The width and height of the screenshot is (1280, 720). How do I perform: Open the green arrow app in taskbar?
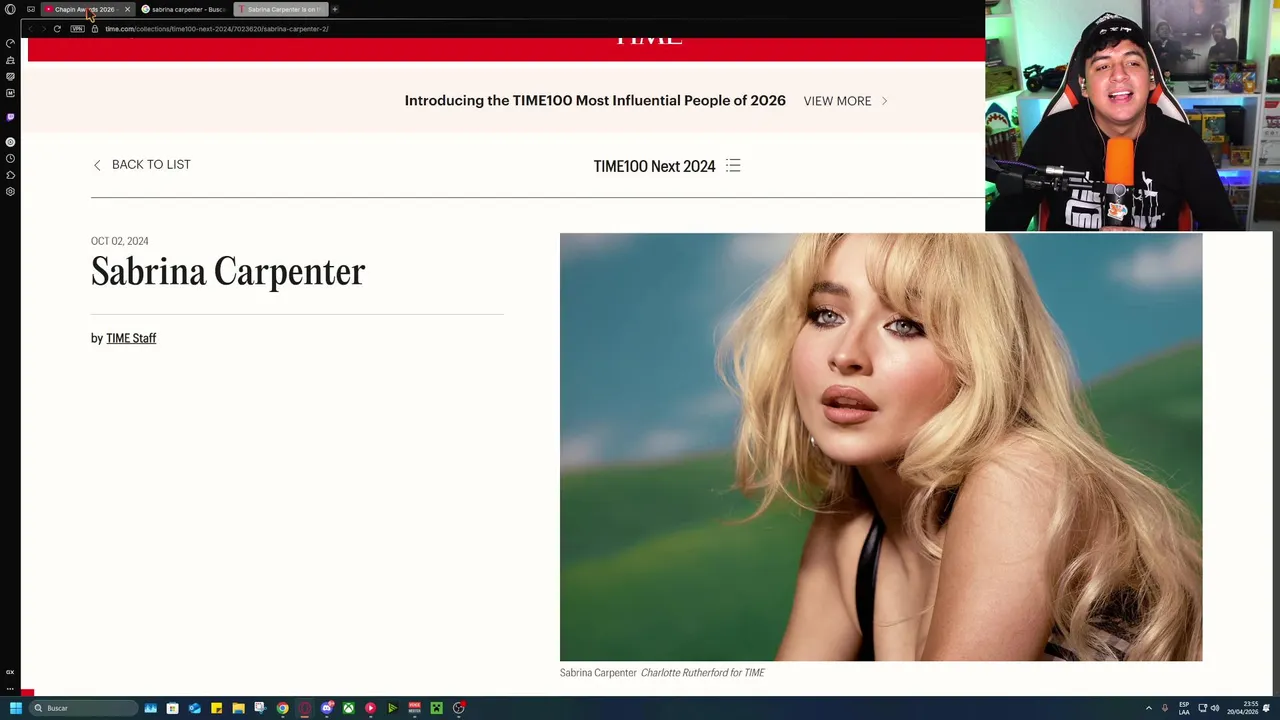[x=392, y=708]
